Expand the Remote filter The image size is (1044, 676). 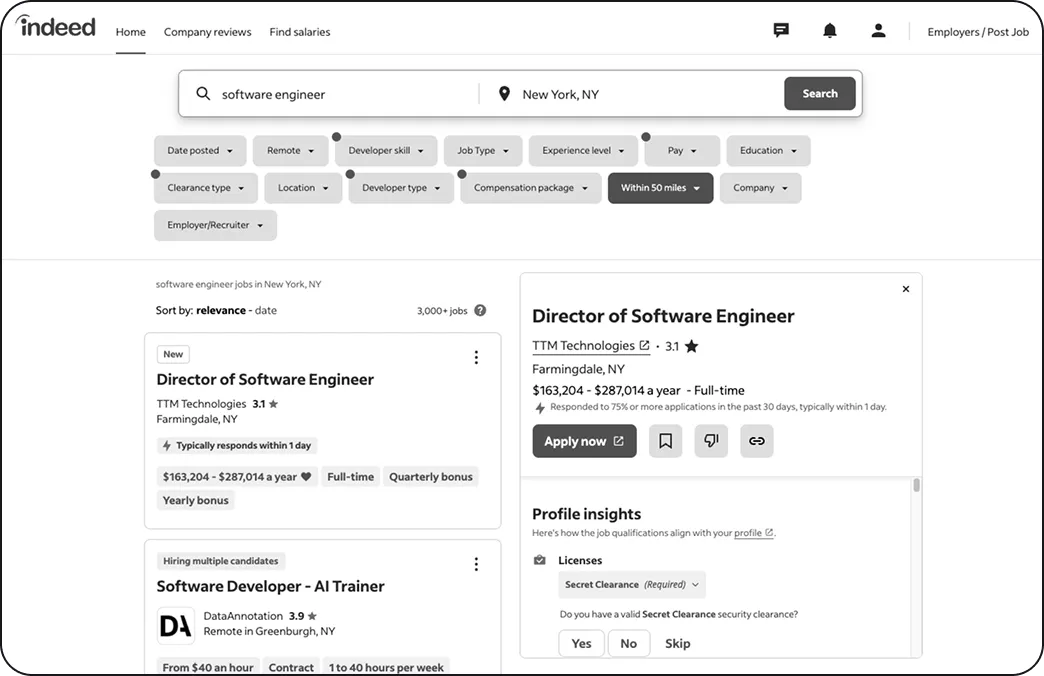pos(291,151)
